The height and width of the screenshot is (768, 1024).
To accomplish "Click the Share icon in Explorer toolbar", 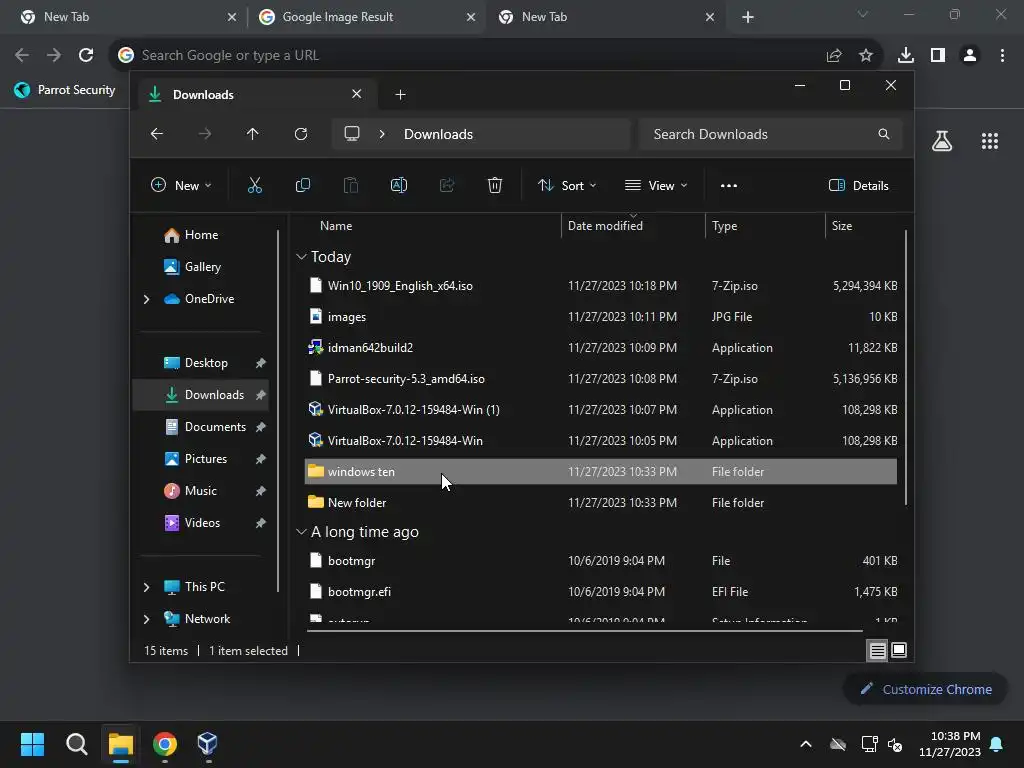I will point(447,185).
